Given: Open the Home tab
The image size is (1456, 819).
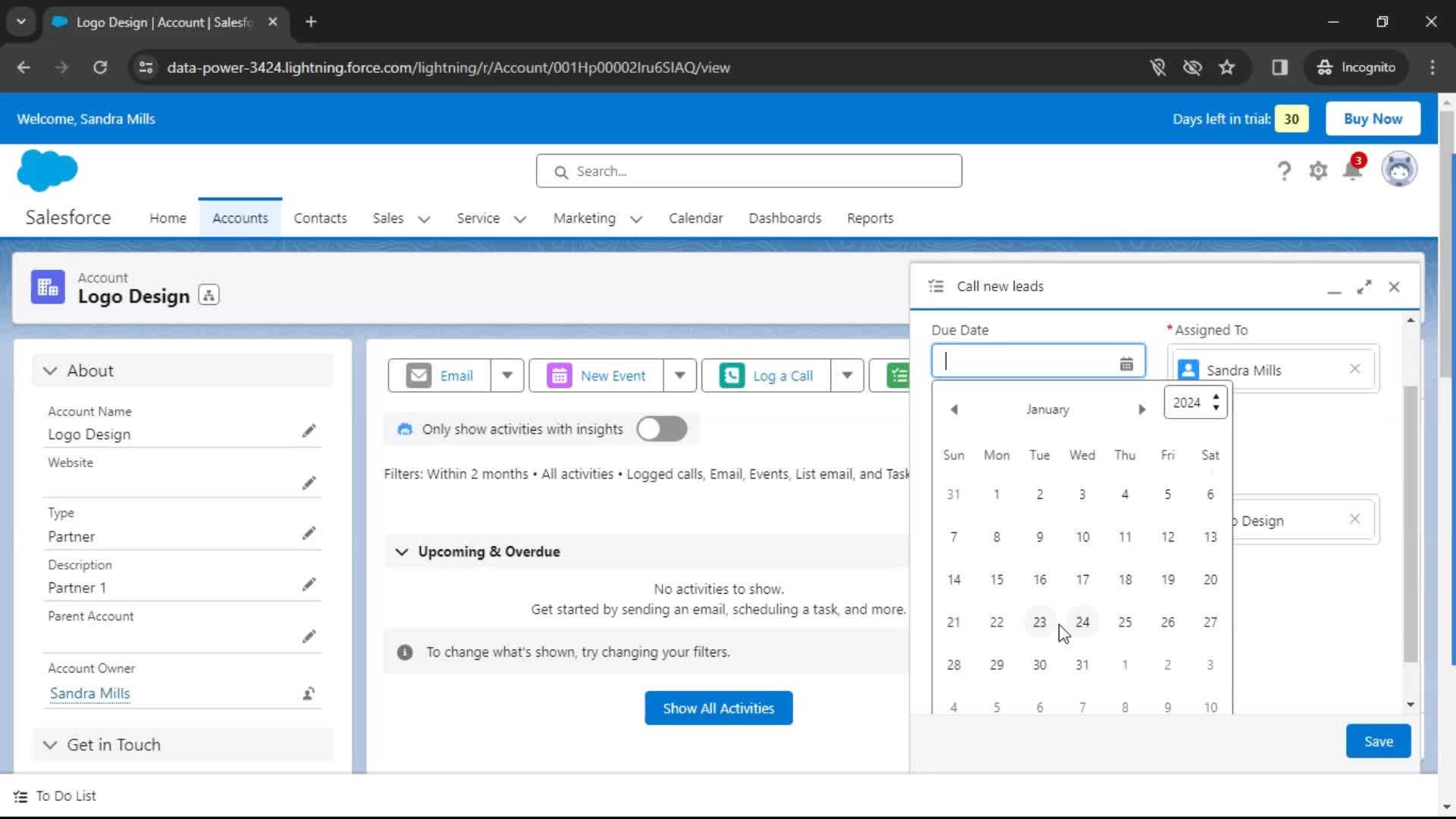Looking at the screenshot, I should (x=168, y=218).
